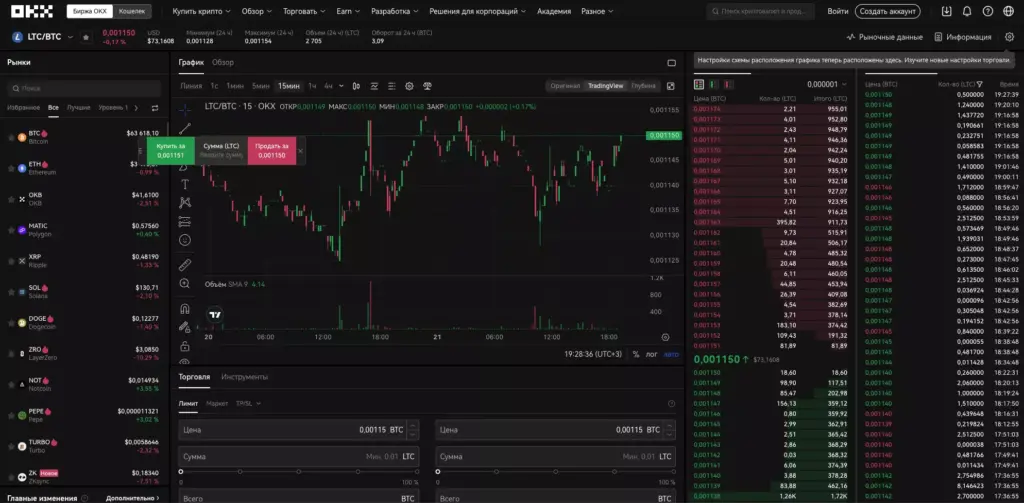
Task: Open the Академия menu item
Action: click(554, 11)
